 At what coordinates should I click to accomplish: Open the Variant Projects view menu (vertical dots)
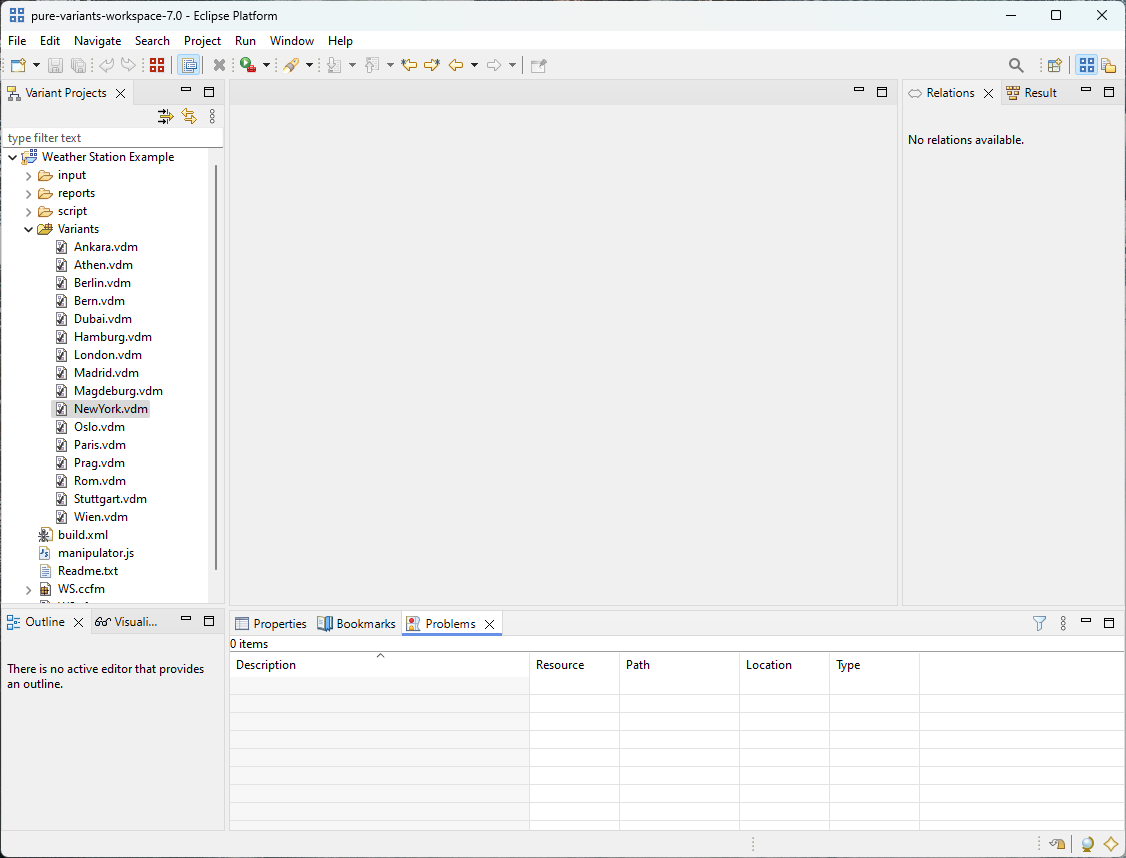click(211, 117)
